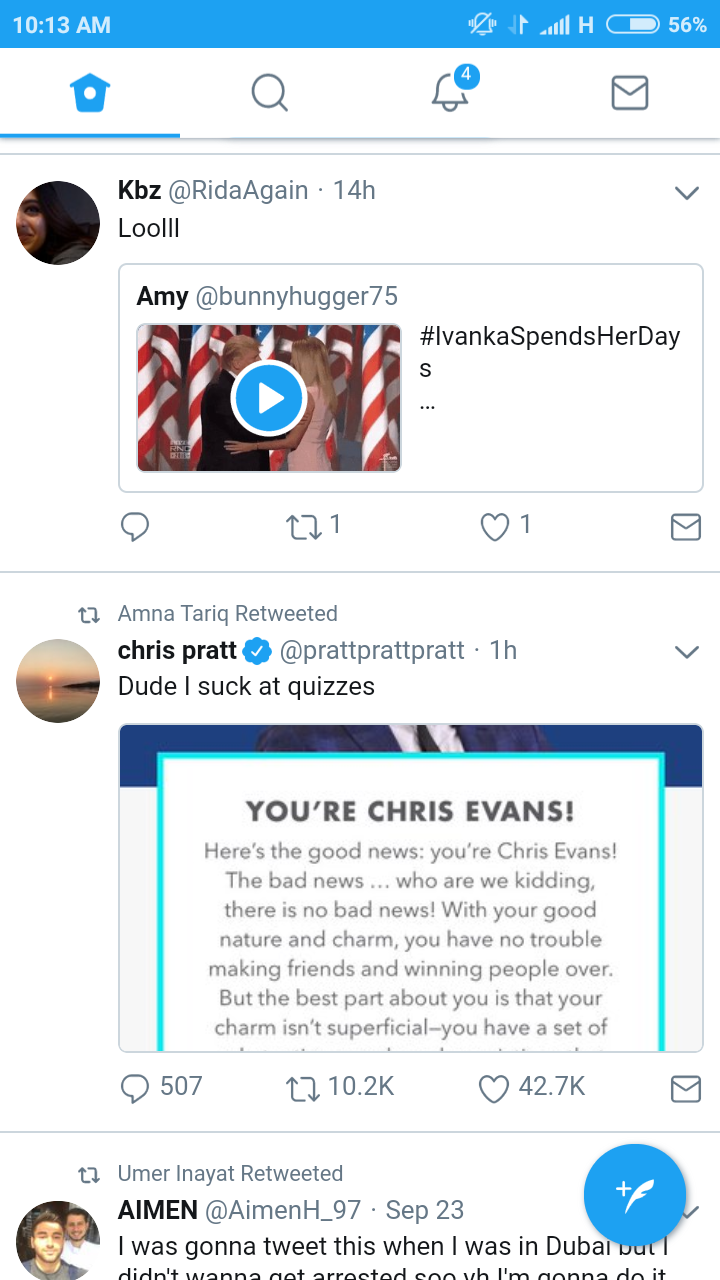Like Kbz's Loolll tweet
Image resolution: width=720 pixels, height=1280 pixels.
coord(495,526)
